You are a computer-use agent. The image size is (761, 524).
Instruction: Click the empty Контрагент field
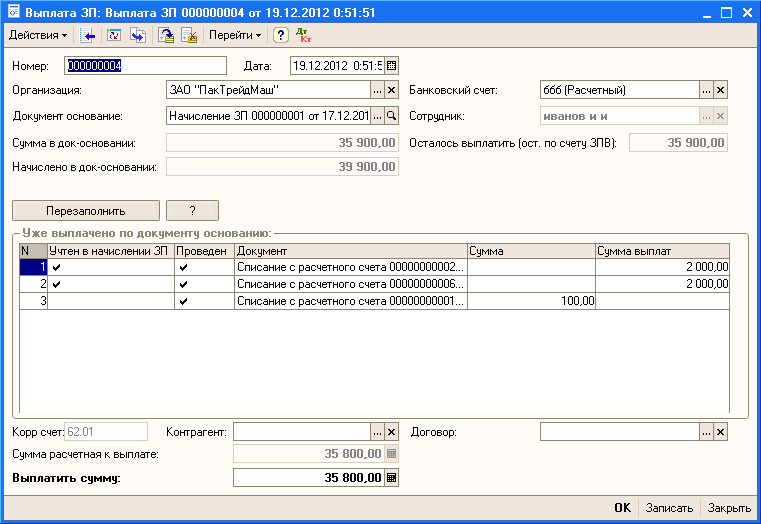[x=302, y=432]
